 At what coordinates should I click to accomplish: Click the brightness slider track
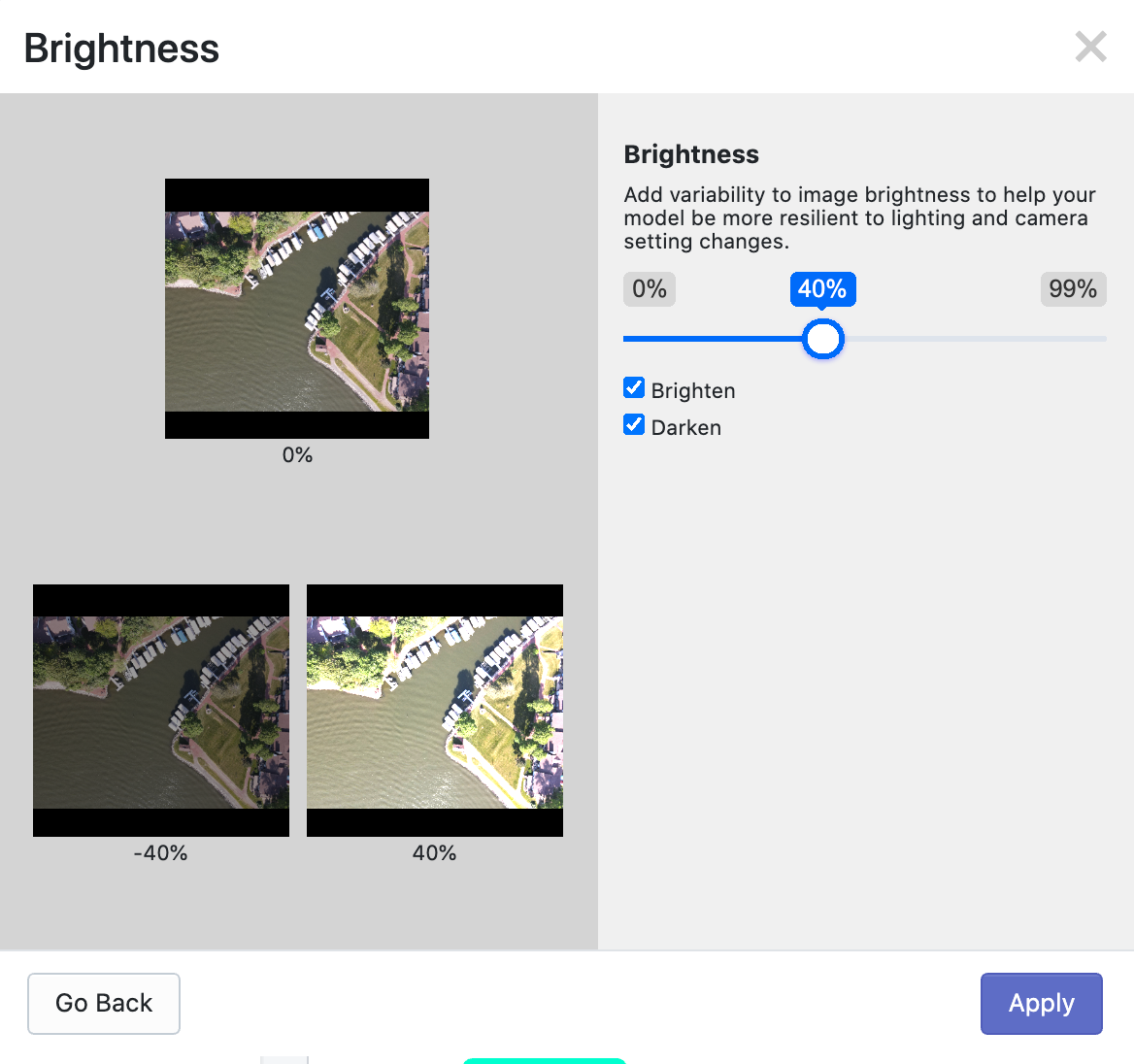pos(864,339)
